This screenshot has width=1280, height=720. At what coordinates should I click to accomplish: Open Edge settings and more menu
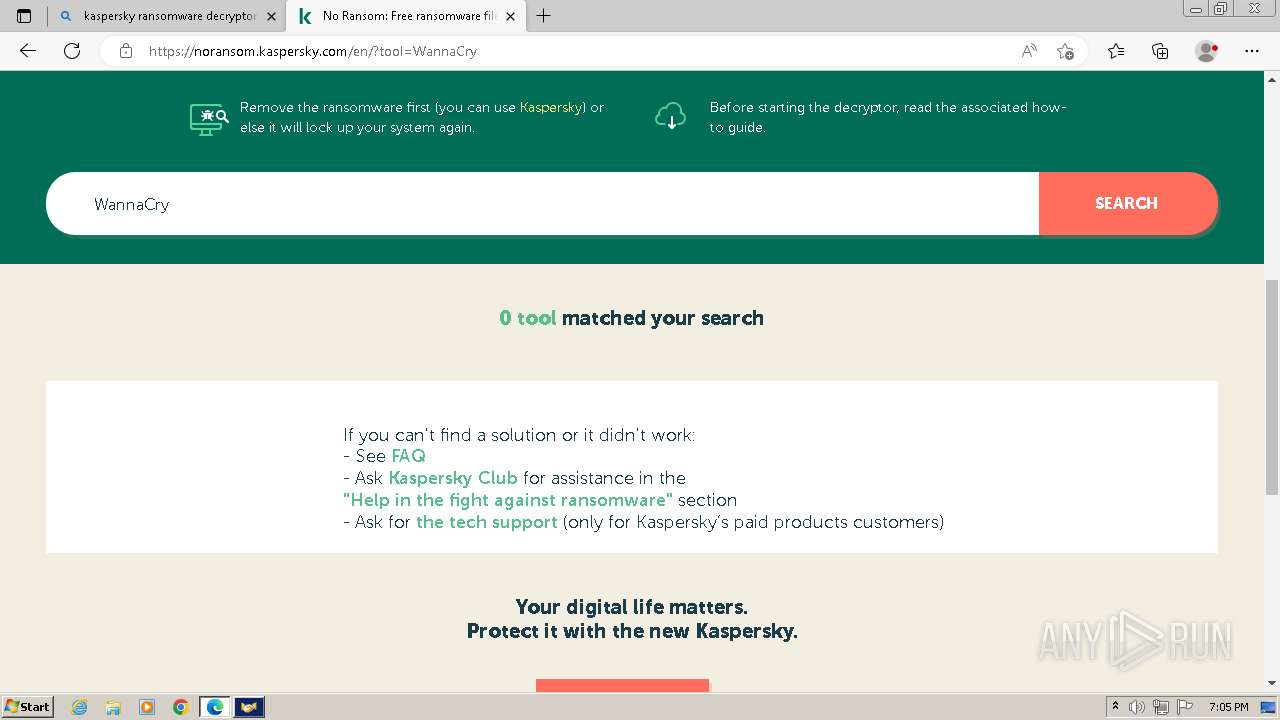[1252, 51]
